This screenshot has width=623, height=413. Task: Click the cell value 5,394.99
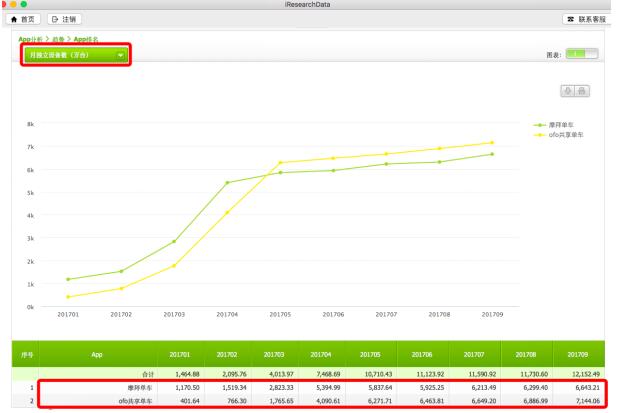pyautogui.click(x=328, y=388)
